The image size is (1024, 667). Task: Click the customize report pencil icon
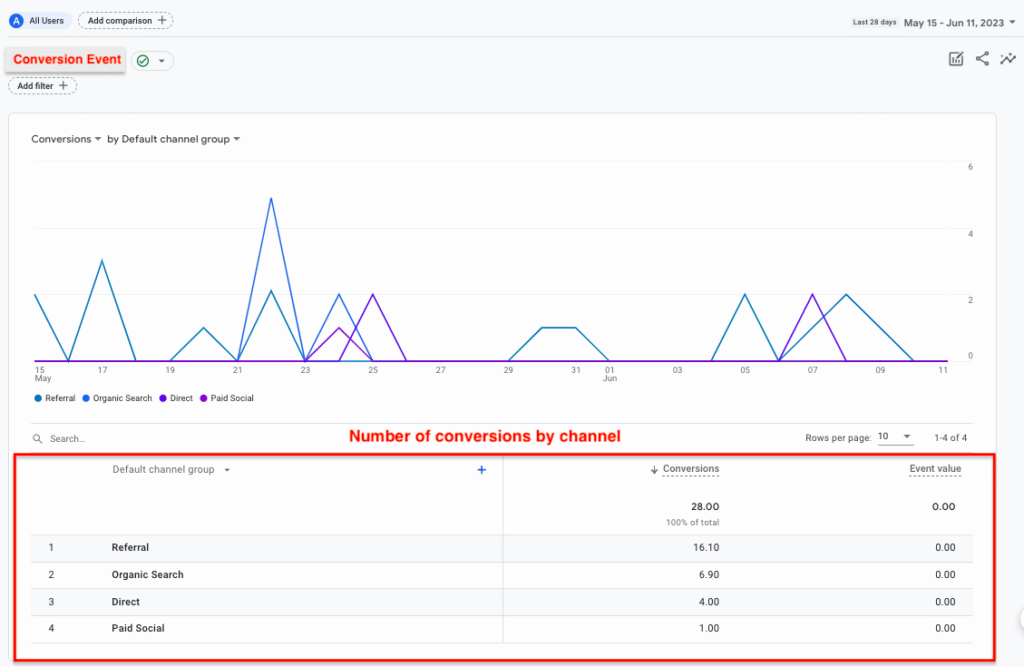(x=956, y=59)
